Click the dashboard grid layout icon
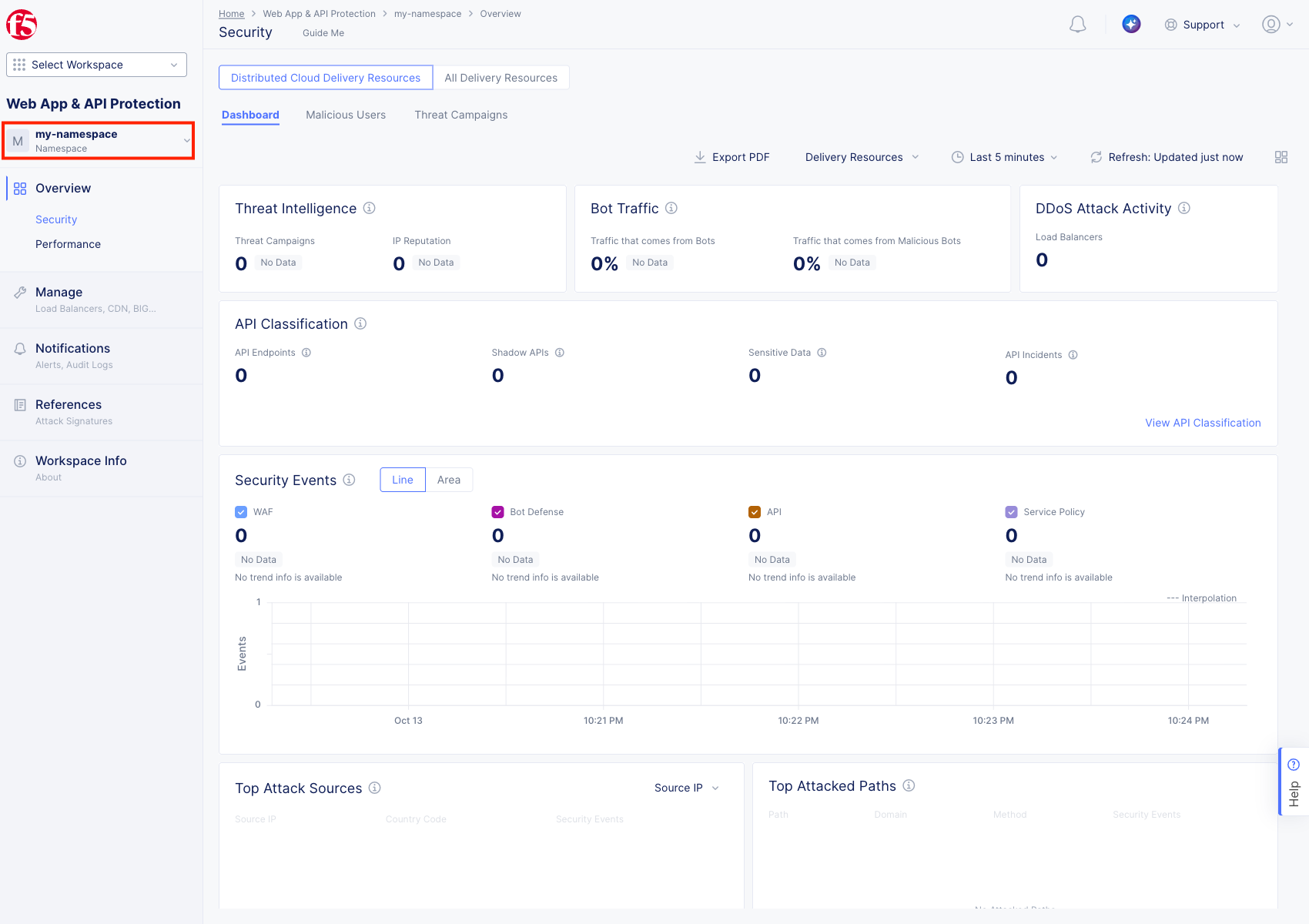1309x924 pixels. click(1281, 157)
